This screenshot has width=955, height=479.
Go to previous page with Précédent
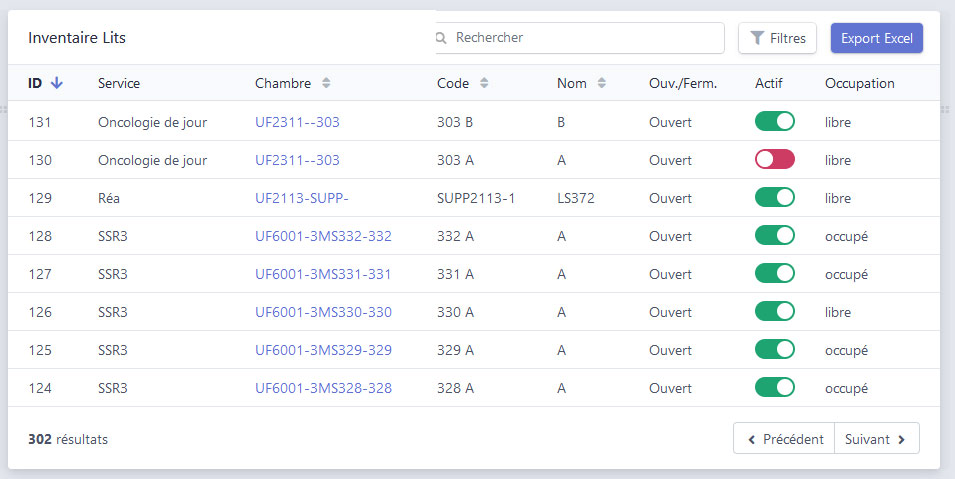784,439
